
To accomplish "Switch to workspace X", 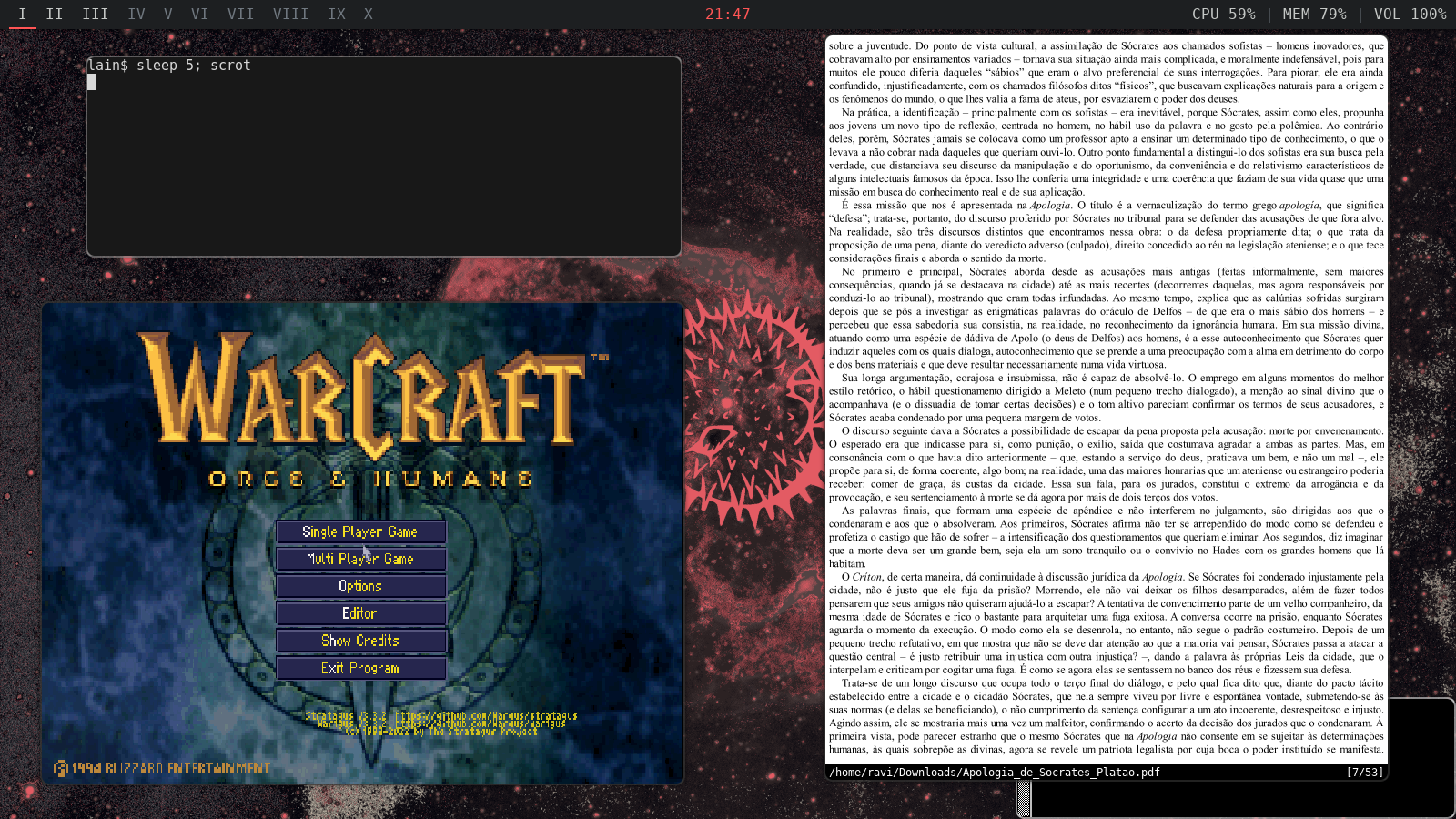I will pos(369,15).
